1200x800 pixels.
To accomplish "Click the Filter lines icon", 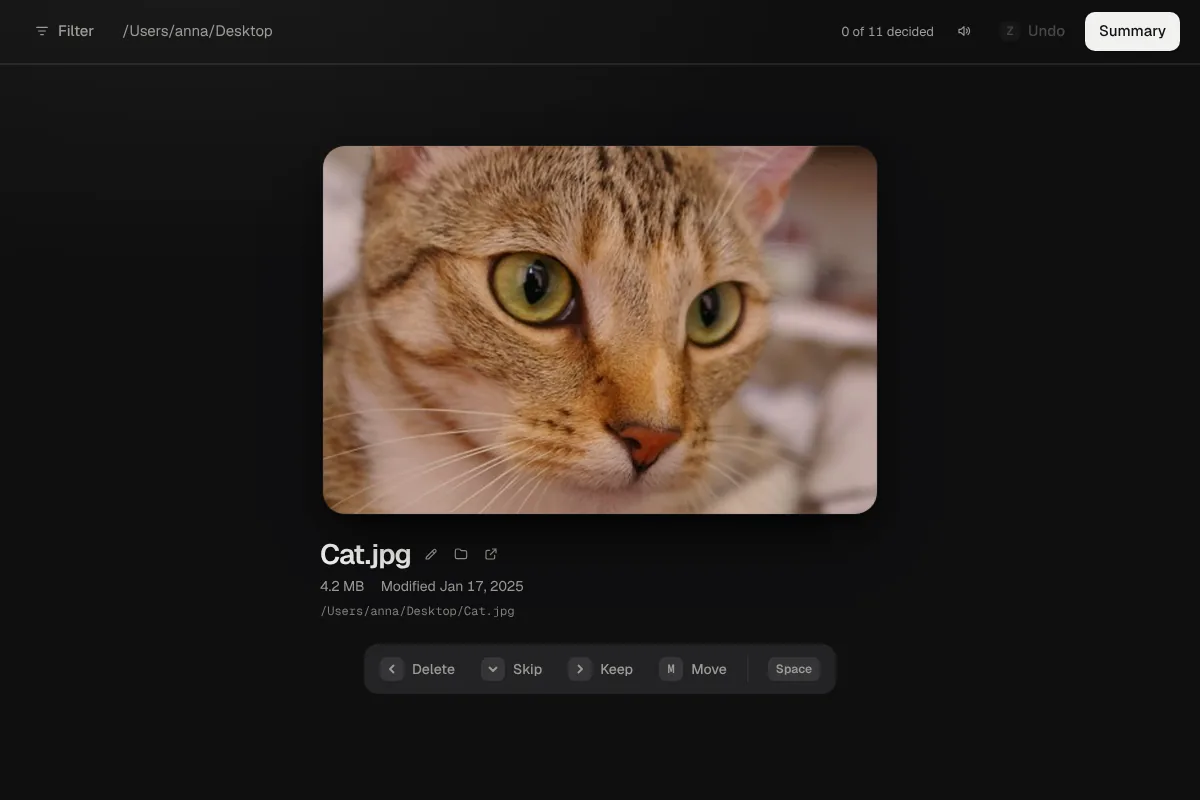I will pyautogui.click(x=42, y=31).
